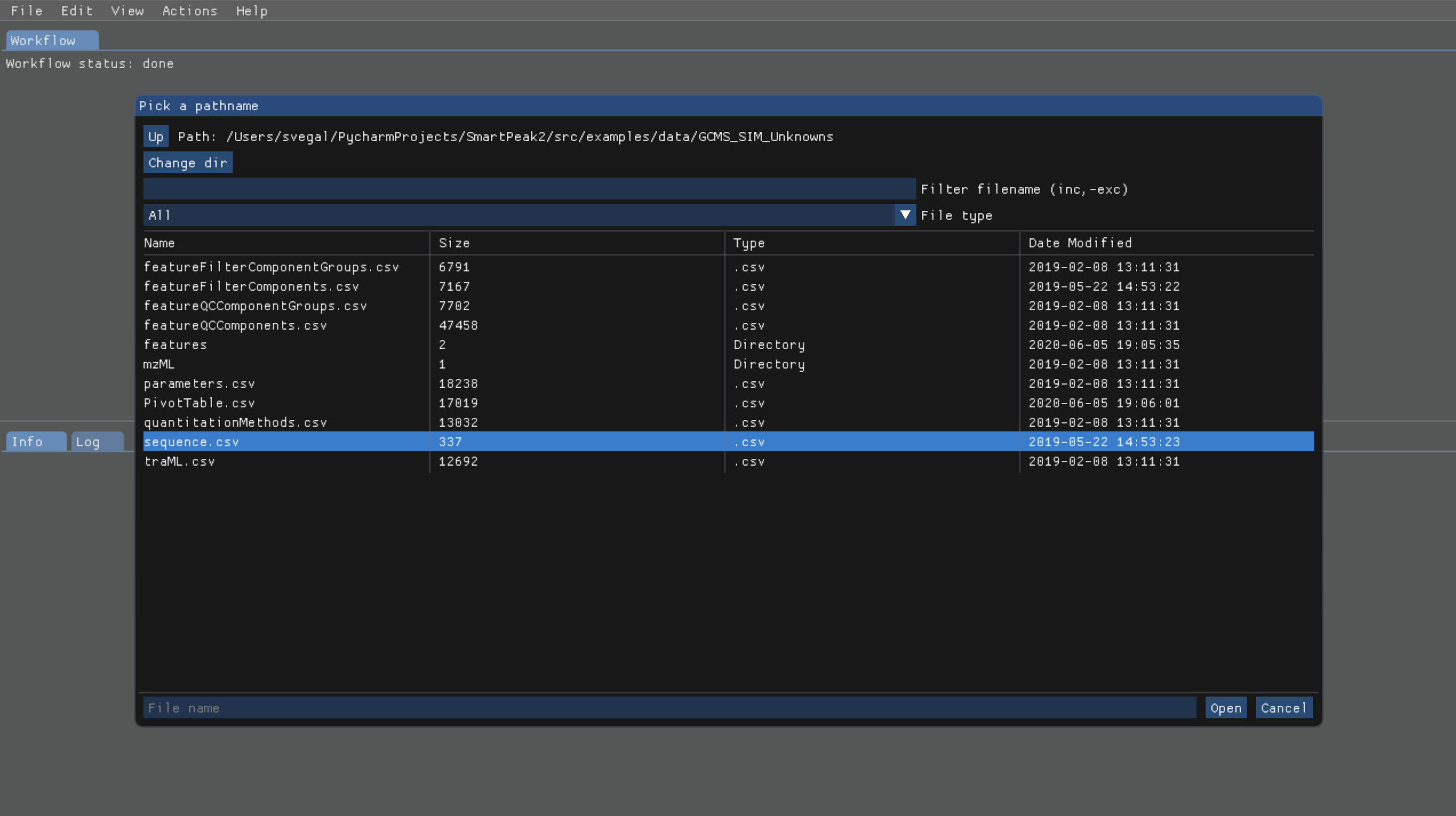Select the mzML directory entry
Image resolution: width=1456 pixels, height=816 pixels.
(x=159, y=364)
